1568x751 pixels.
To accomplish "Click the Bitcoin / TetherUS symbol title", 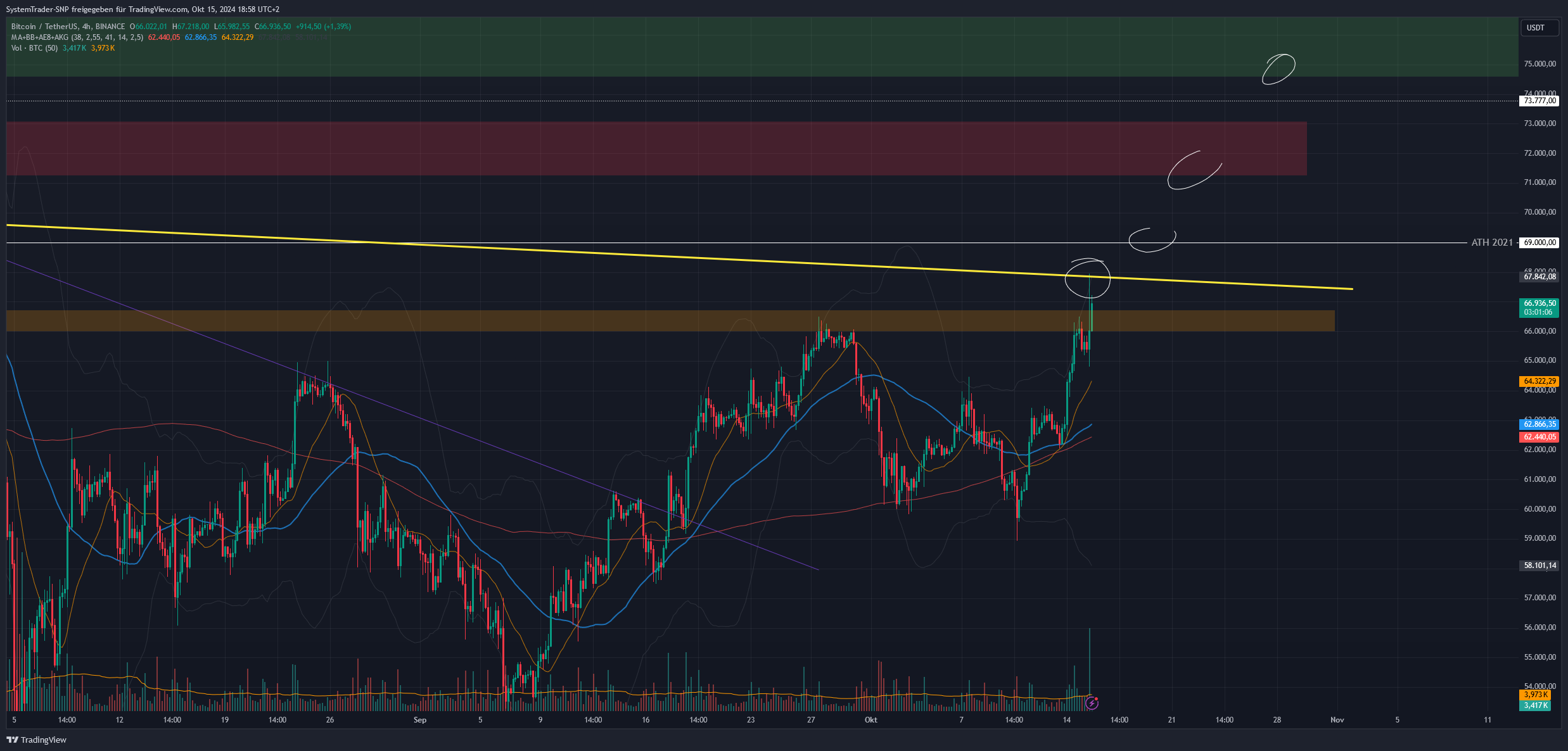I will [x=44, y=27].
